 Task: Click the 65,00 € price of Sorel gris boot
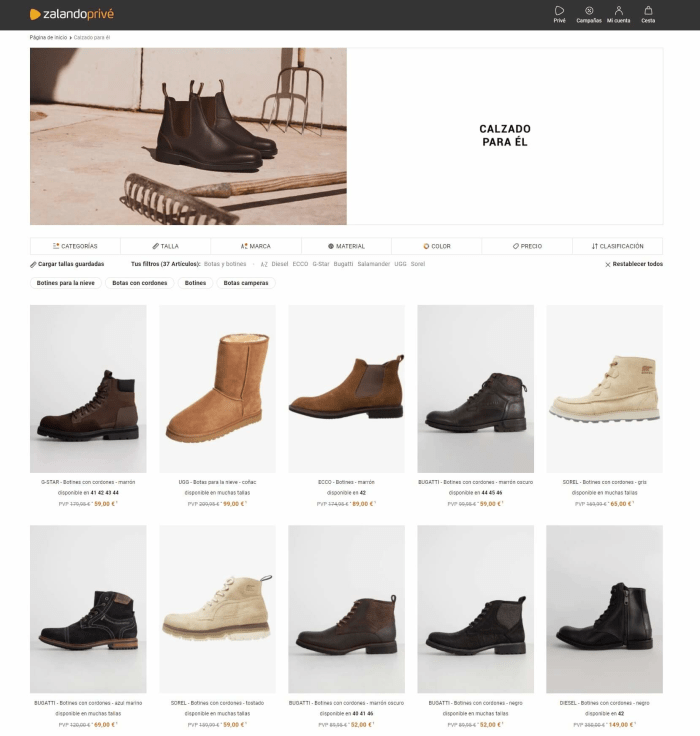pos(621,504)
